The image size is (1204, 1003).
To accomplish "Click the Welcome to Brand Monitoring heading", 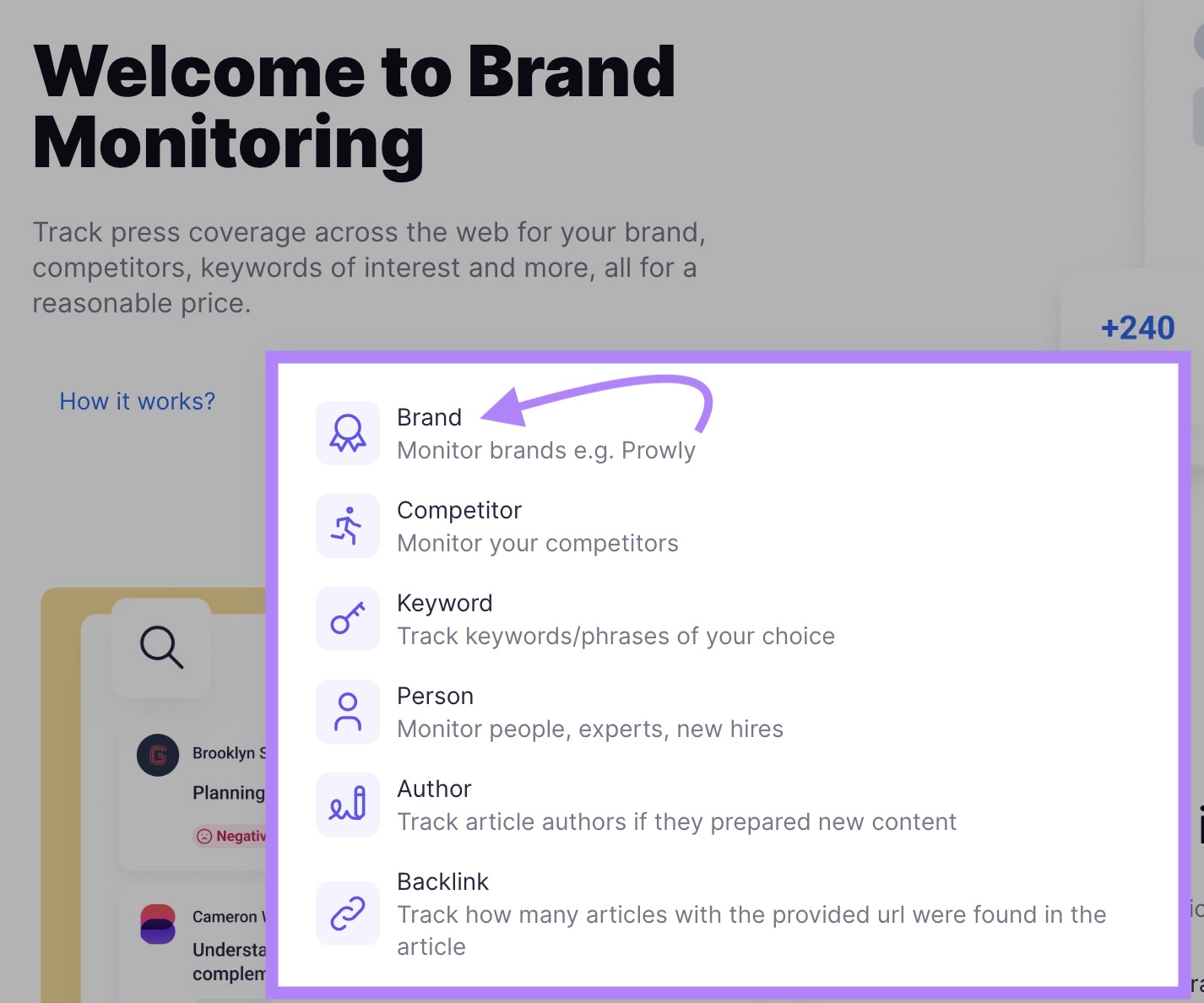I will (x=355, y=107).
